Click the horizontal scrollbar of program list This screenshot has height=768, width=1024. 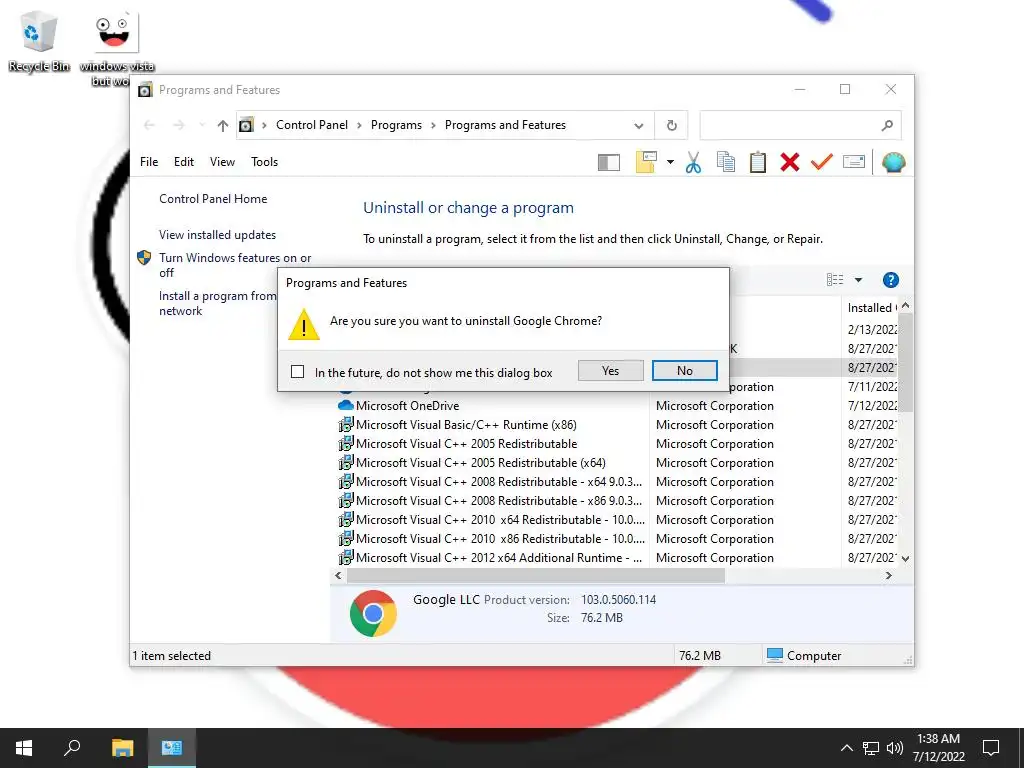(536, 576)
